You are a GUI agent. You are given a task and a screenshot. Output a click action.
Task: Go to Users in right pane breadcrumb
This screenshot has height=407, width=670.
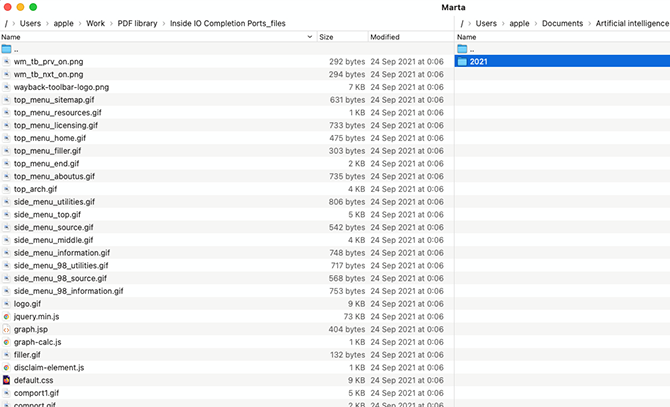coord(486,23)
